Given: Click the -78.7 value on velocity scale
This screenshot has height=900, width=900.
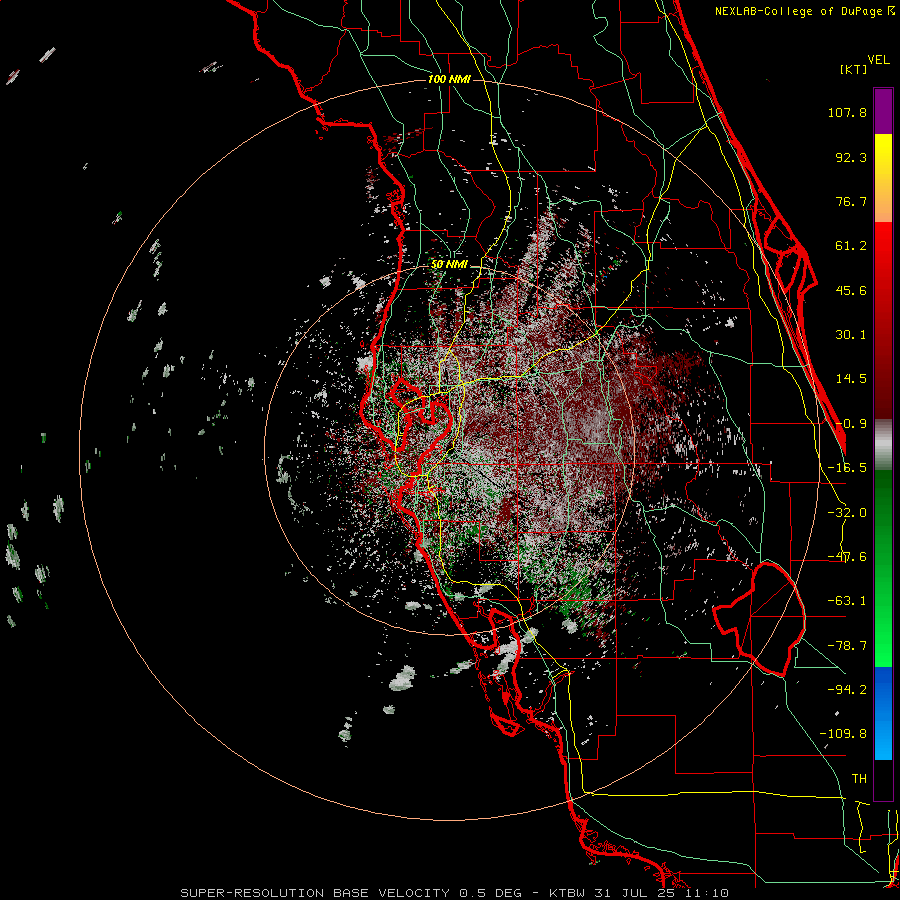Looking at the screenshot, I should (847, 646).
